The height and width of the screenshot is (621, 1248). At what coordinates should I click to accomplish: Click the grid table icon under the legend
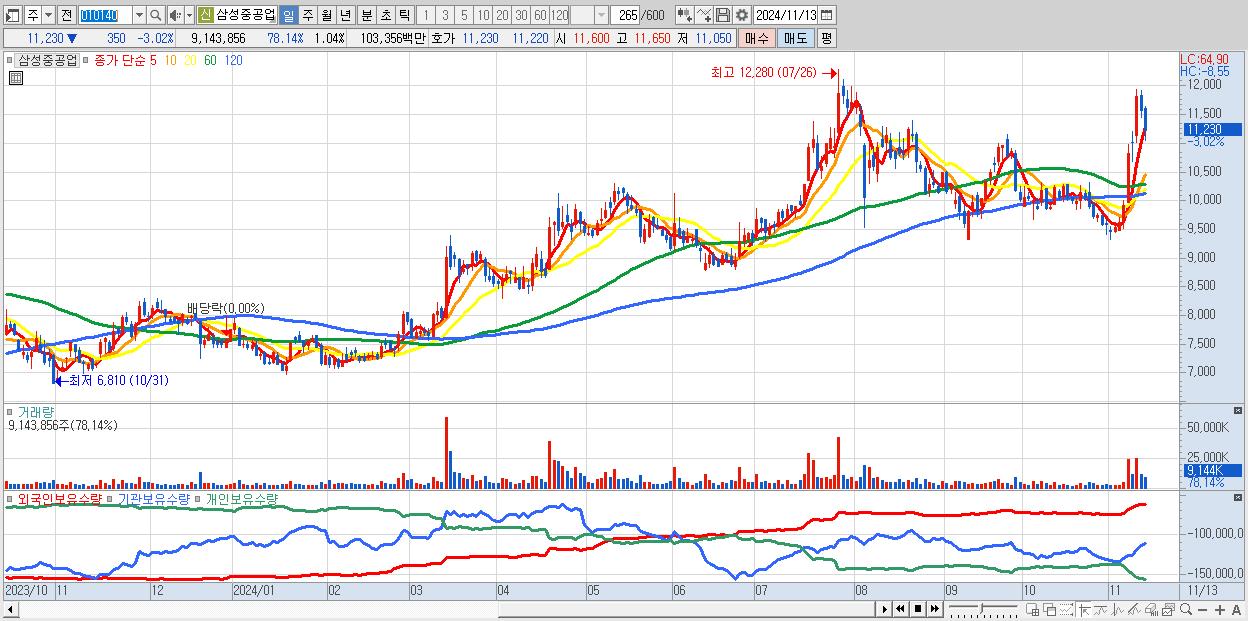coord(15,77)
